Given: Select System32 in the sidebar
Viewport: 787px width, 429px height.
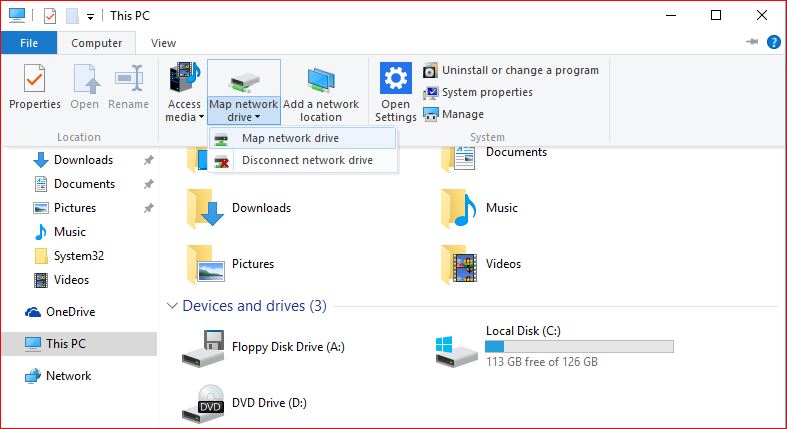Looking at the screenshot, I should pyautogui.click(x=79, y=256).
